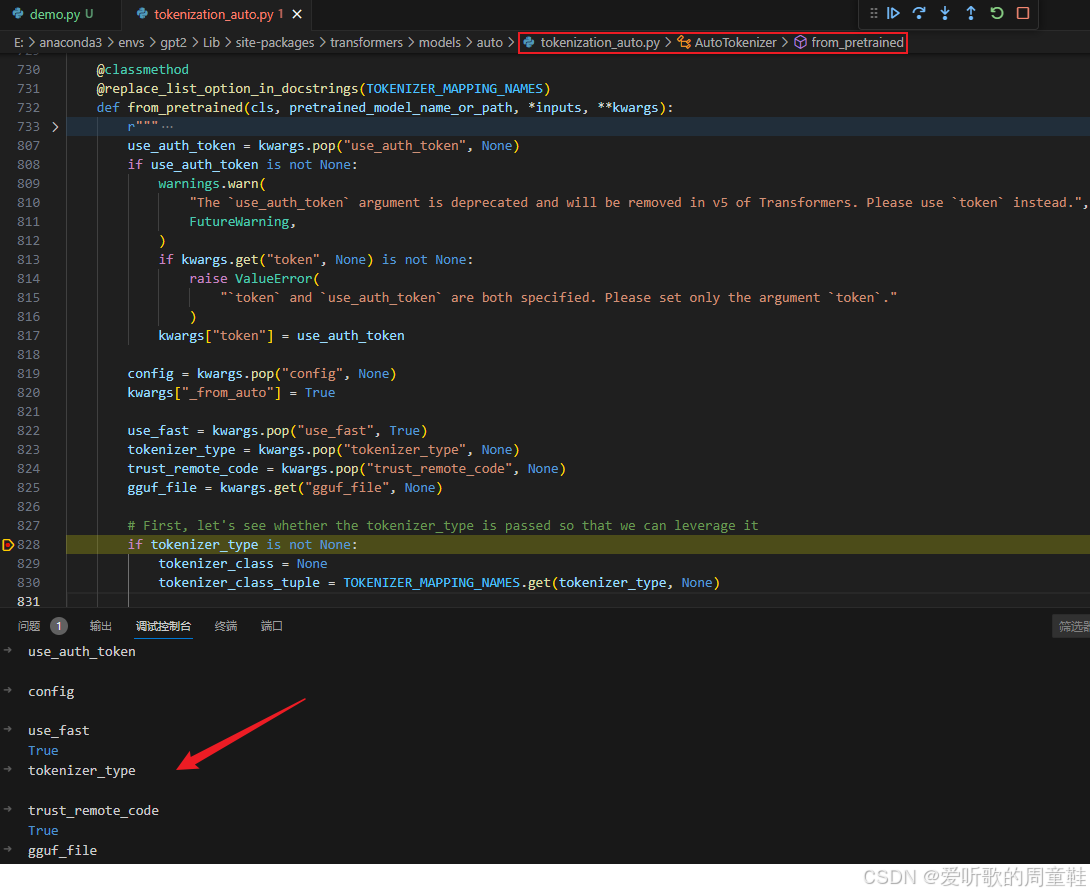The image size is (1090, 894).
Task: Click envs in the breadcrumb path
Action: (x=131, y=42)
